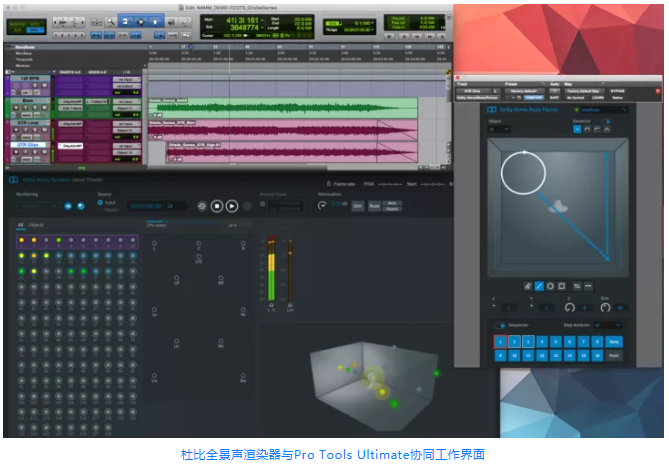Click the loop/rewind icon in renderer transport
Image resolution: width=669 pixels, height=465 pixels.
point(202,206)
